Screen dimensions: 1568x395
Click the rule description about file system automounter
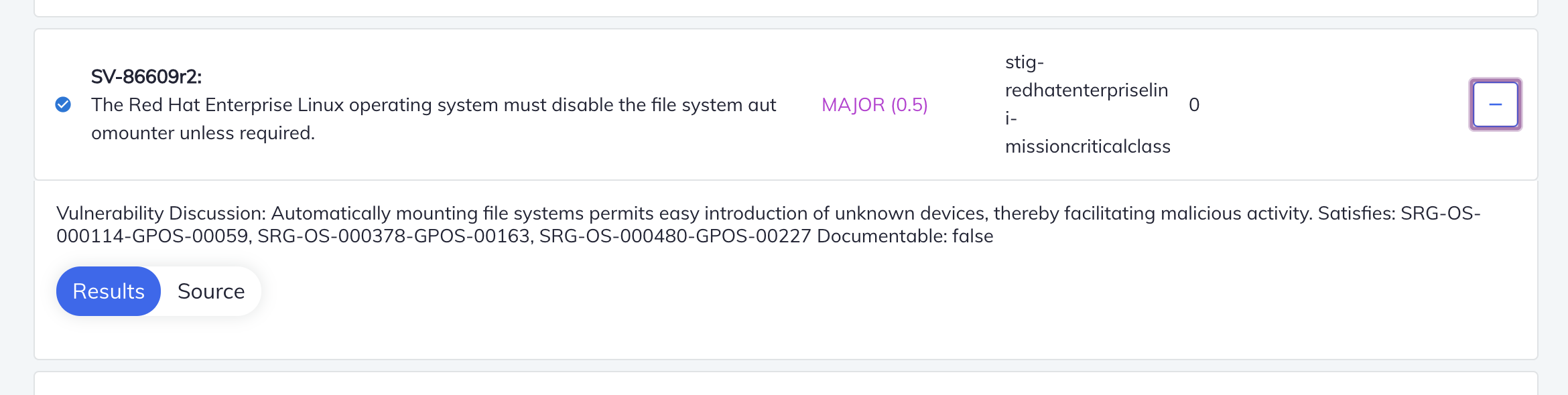tap(434, 118)
